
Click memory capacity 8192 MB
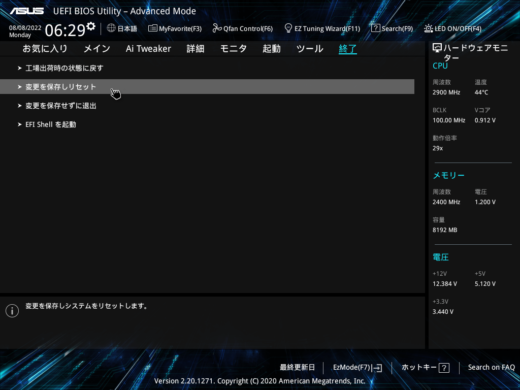pos(445,230)
